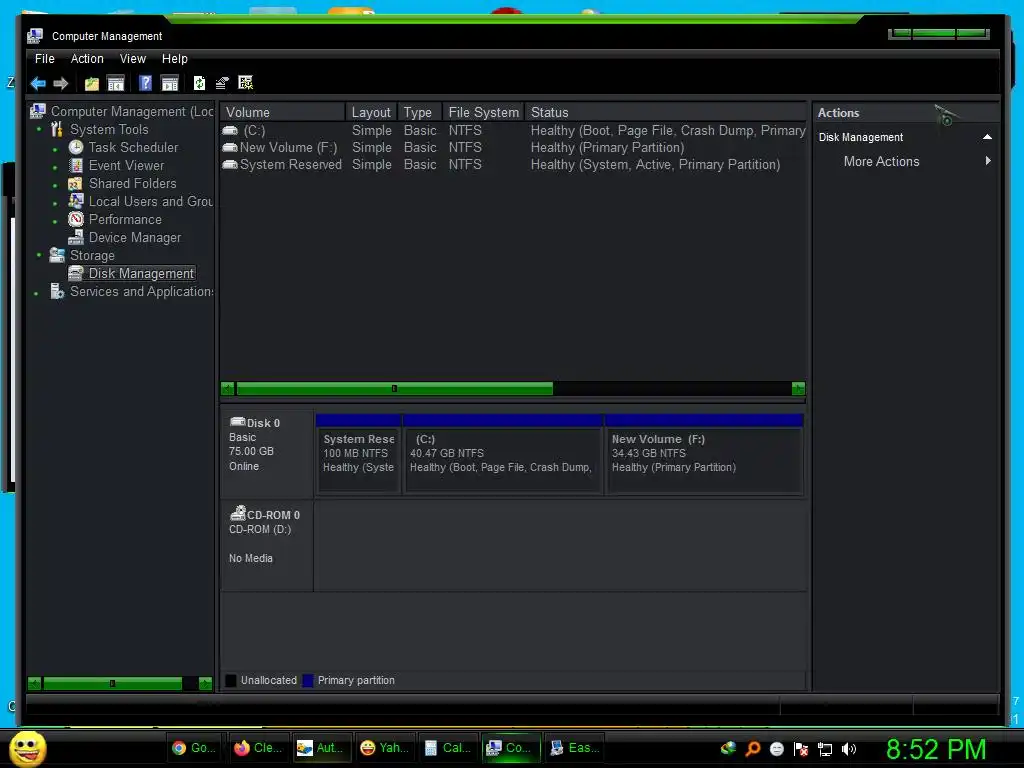Screen dimensions: 1024x768
Task: Click the Up one level folder icon
Action: (91, 83)
